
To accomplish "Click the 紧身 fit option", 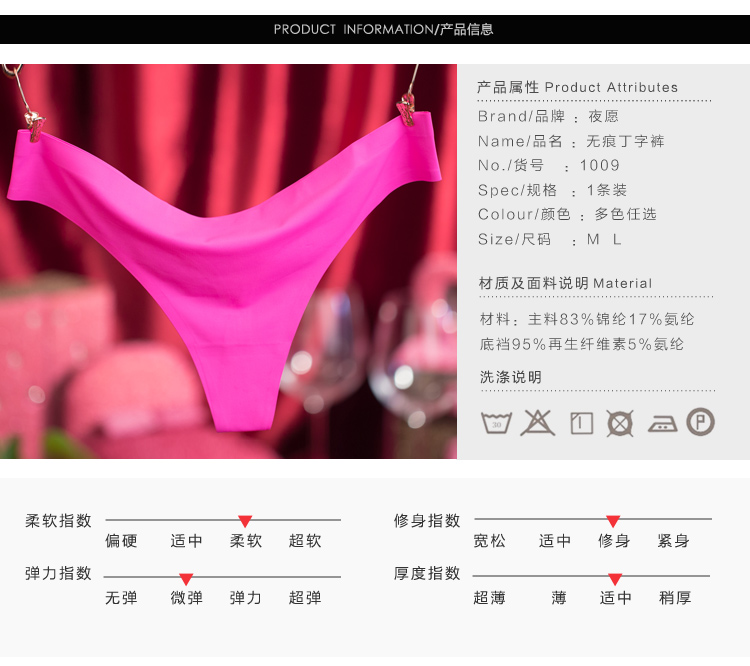I will [673, 541].
